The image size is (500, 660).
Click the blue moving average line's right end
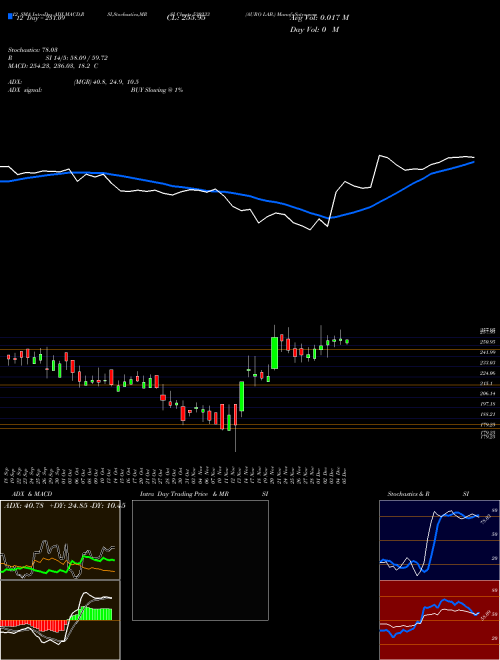(x=474, y=162)
